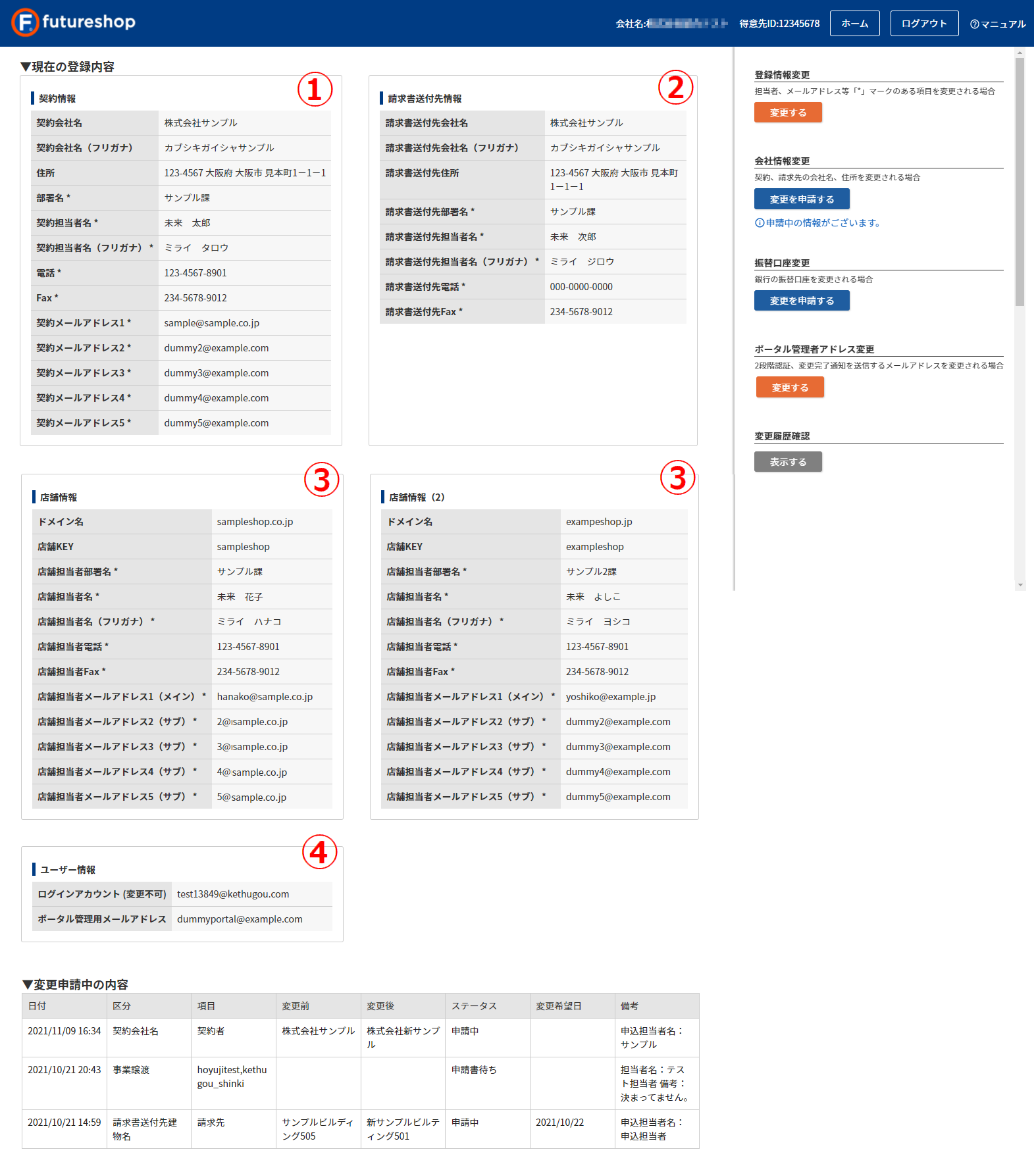Image resolution: width=1036 pixels, height=1164 pixels.
Task: Click the side panel scroll up arrow
Action: 1020,53
